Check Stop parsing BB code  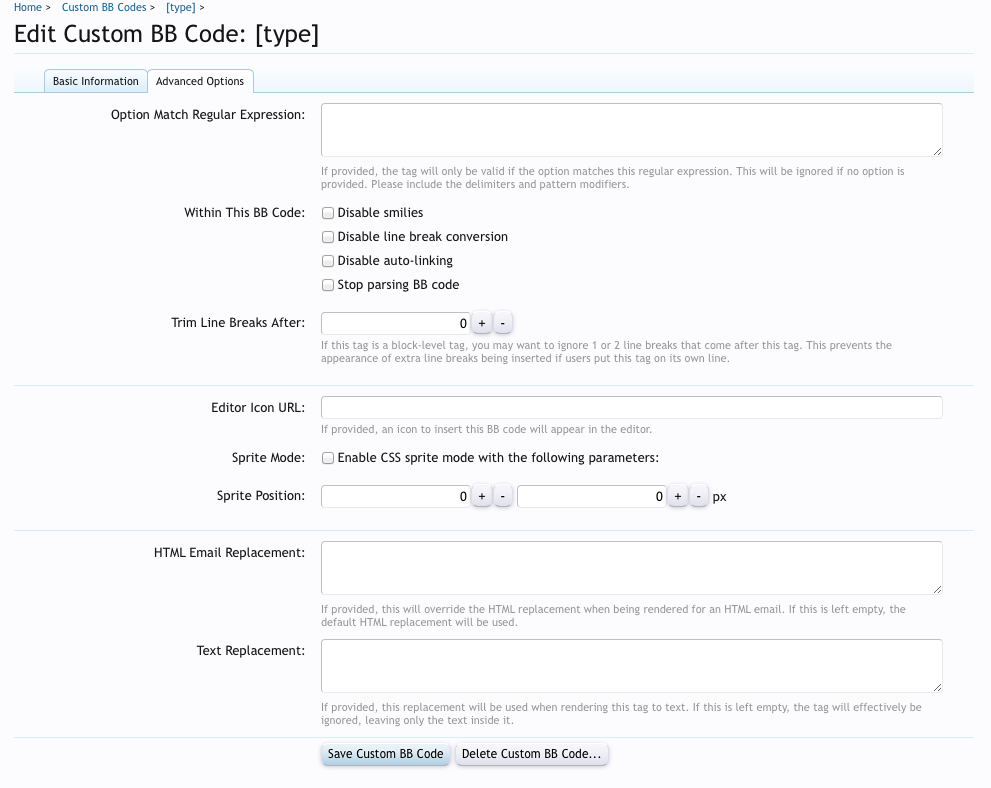[328, 285]
